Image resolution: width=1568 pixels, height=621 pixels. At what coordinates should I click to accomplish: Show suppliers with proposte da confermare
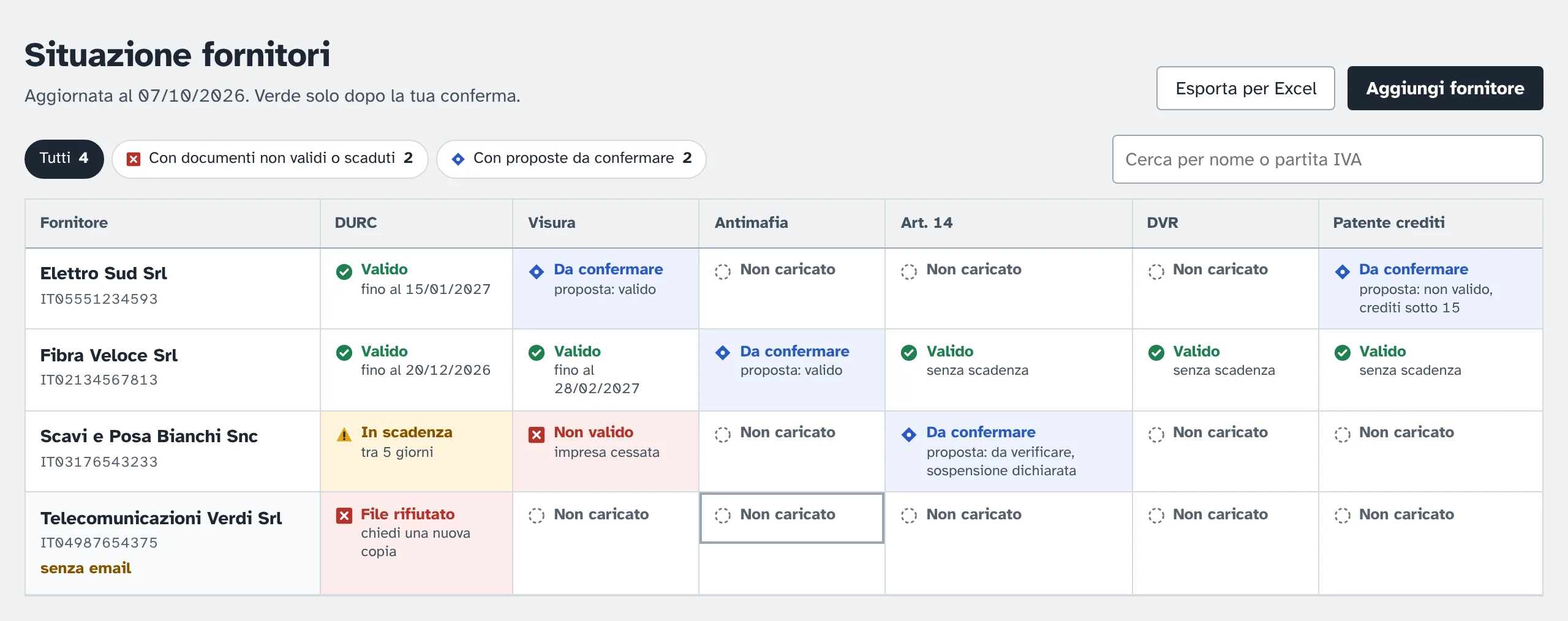pos(571,159)
